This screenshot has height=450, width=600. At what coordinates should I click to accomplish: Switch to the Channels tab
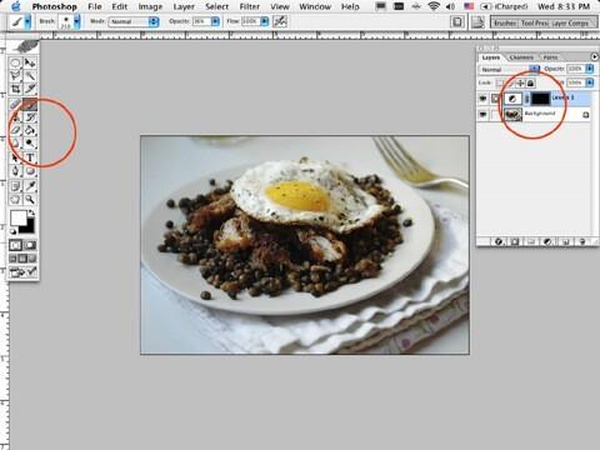(x=521, y=57)
